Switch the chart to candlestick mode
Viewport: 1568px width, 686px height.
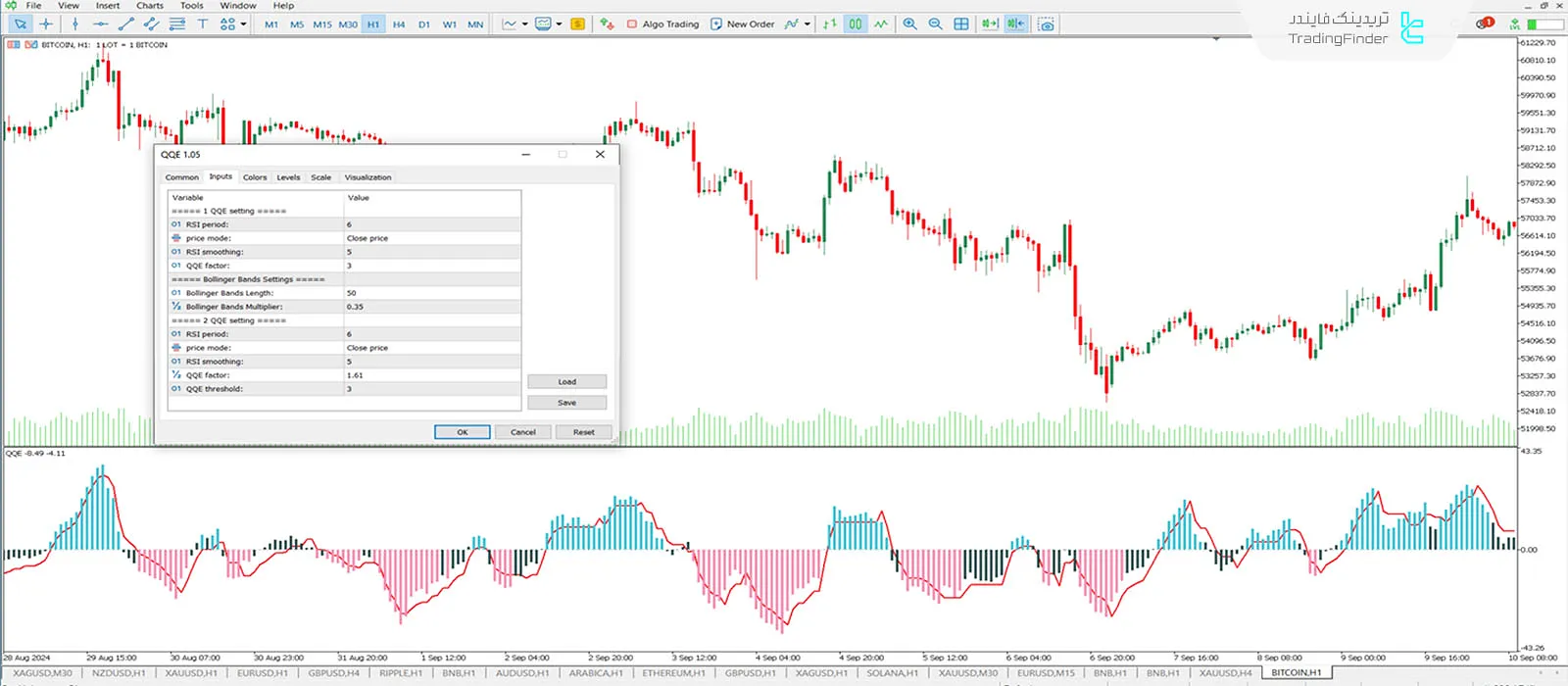856,24
